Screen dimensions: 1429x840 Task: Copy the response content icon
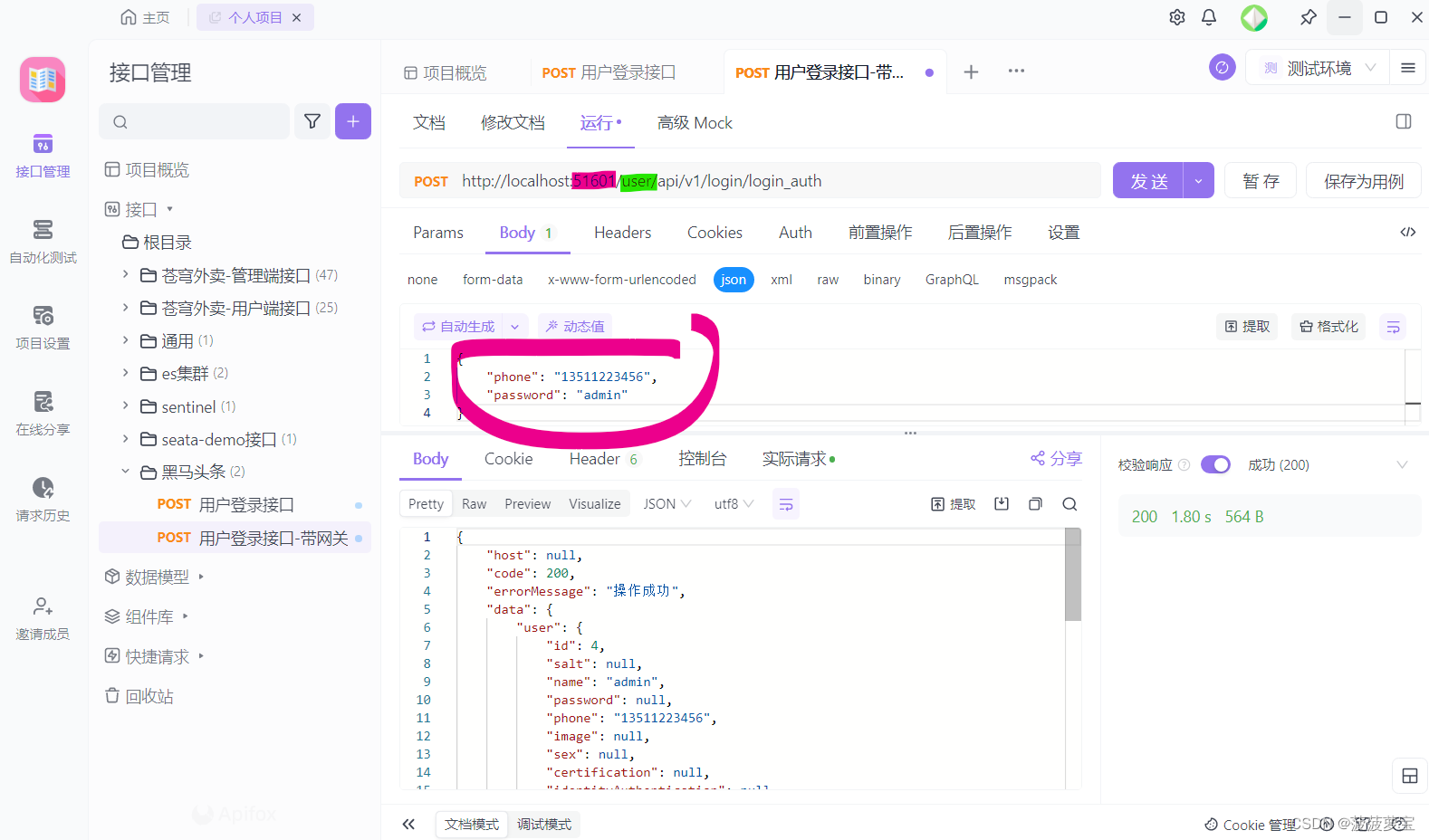tap(1035, 504)
